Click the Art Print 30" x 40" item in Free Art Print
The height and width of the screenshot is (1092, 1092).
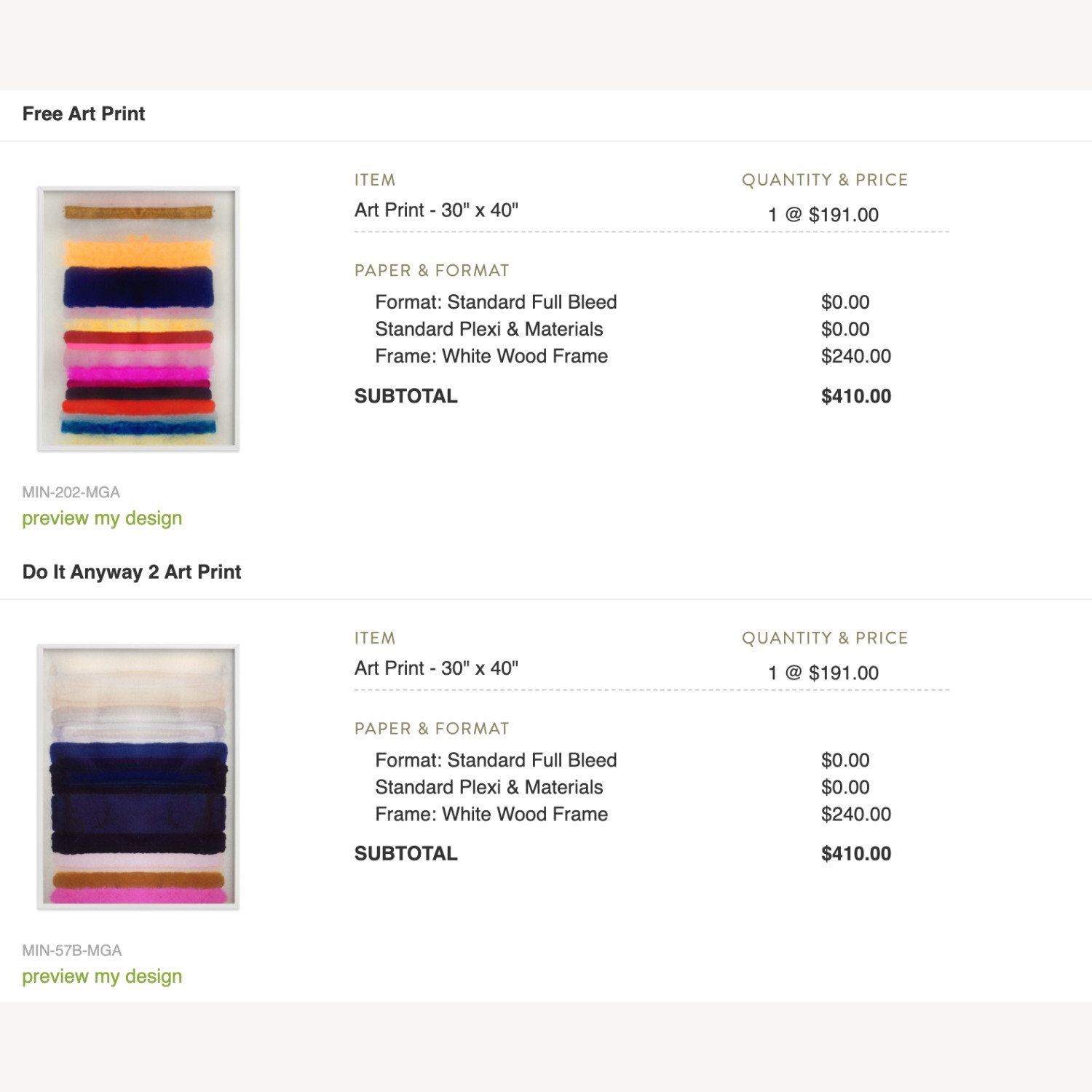[436, 210]
